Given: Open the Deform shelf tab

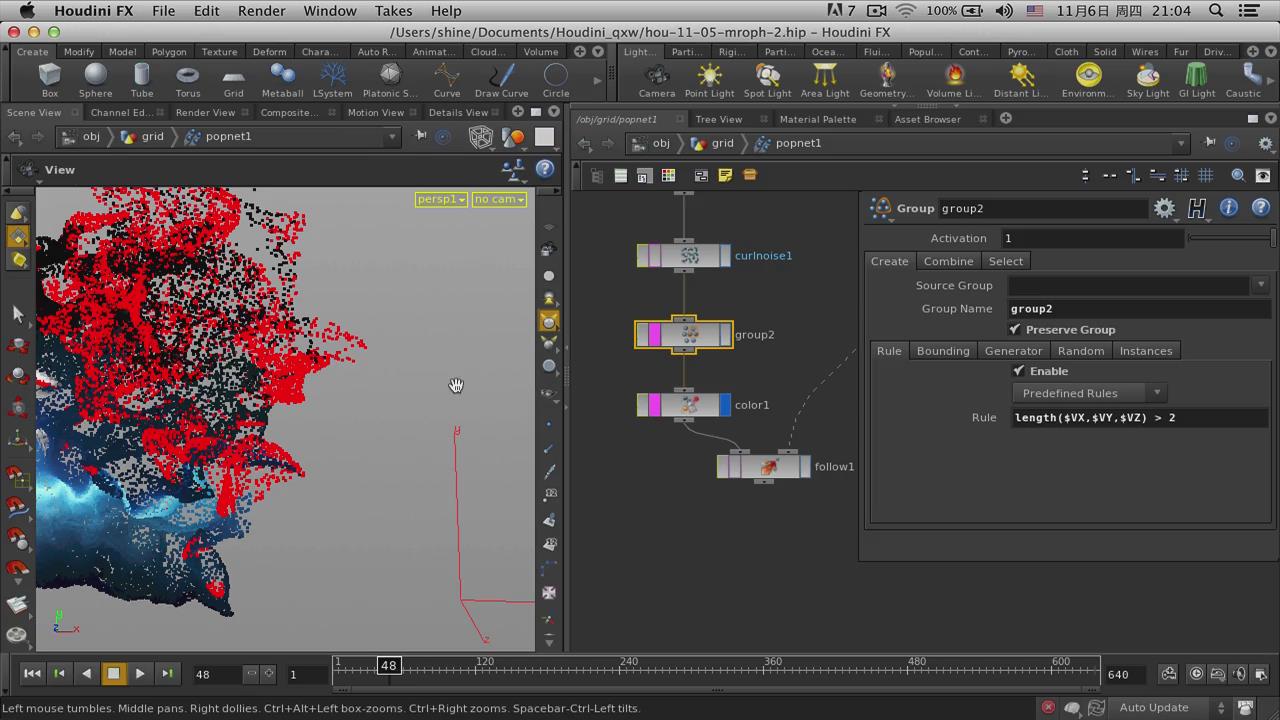Looking at the screenshot, I should [269, 52].
